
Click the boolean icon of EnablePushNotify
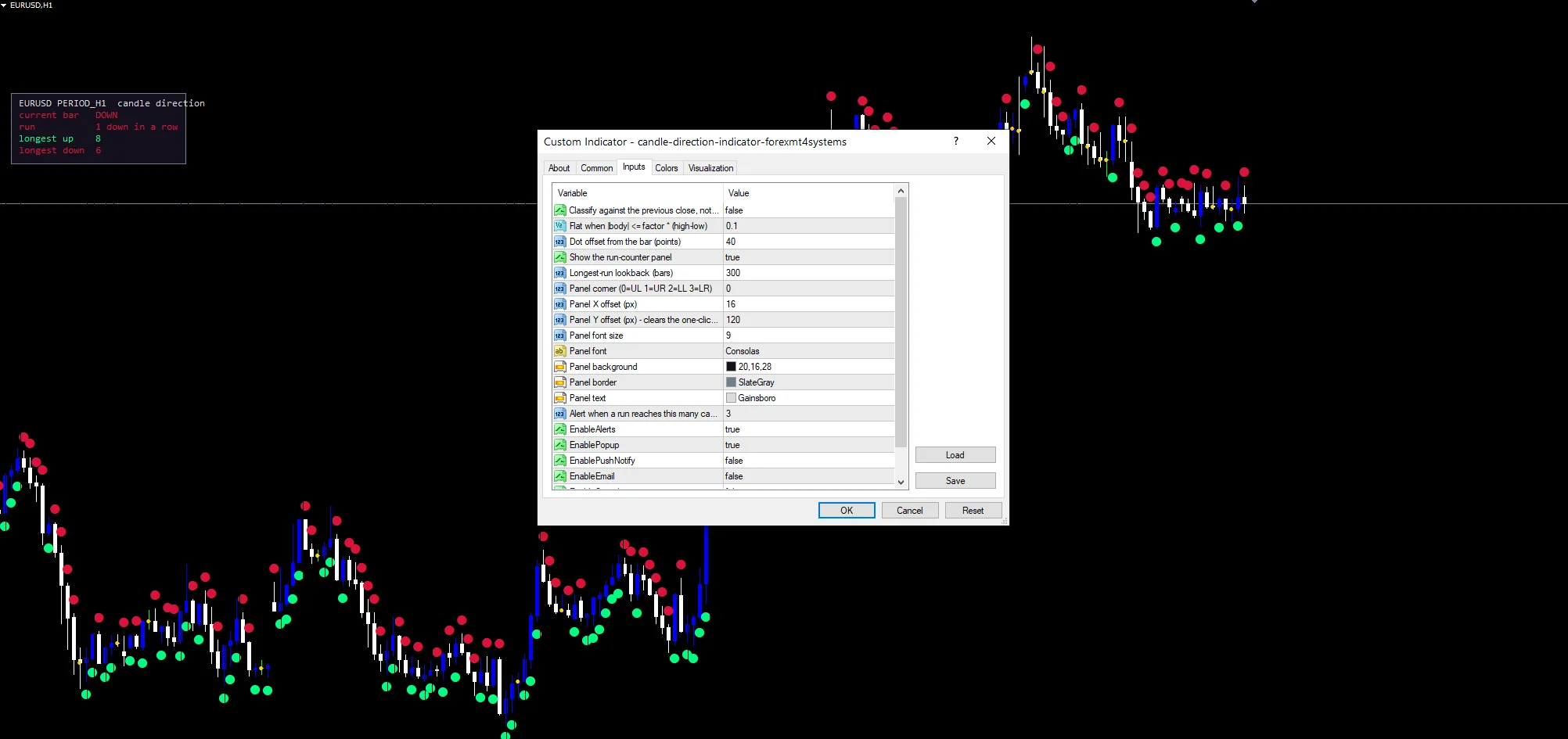point(559,461)
